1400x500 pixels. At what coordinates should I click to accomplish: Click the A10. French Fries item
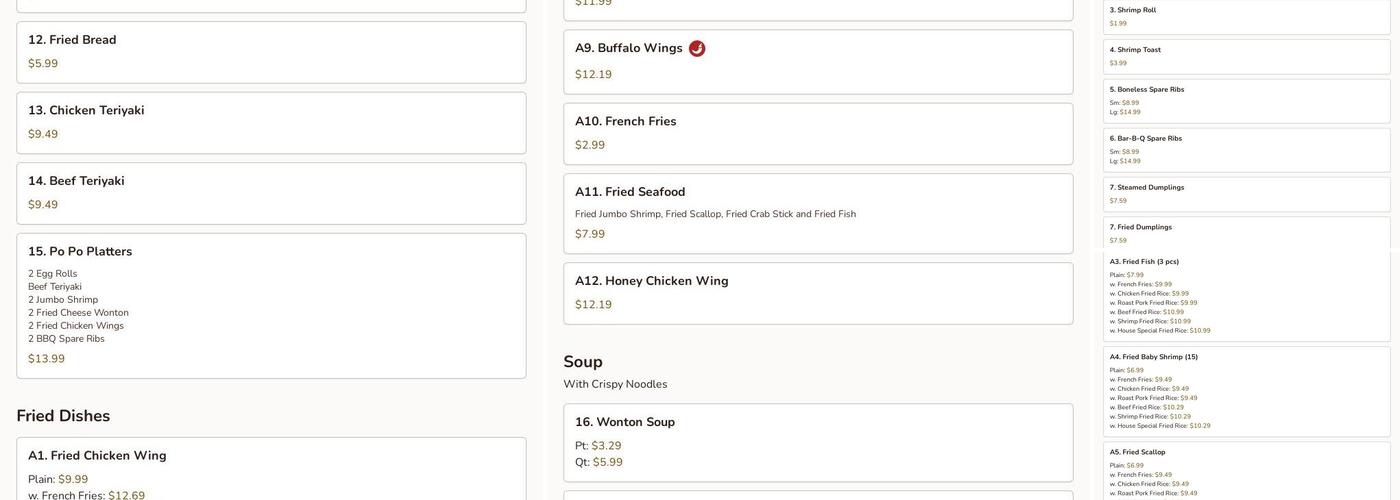(x=818, y=134)
